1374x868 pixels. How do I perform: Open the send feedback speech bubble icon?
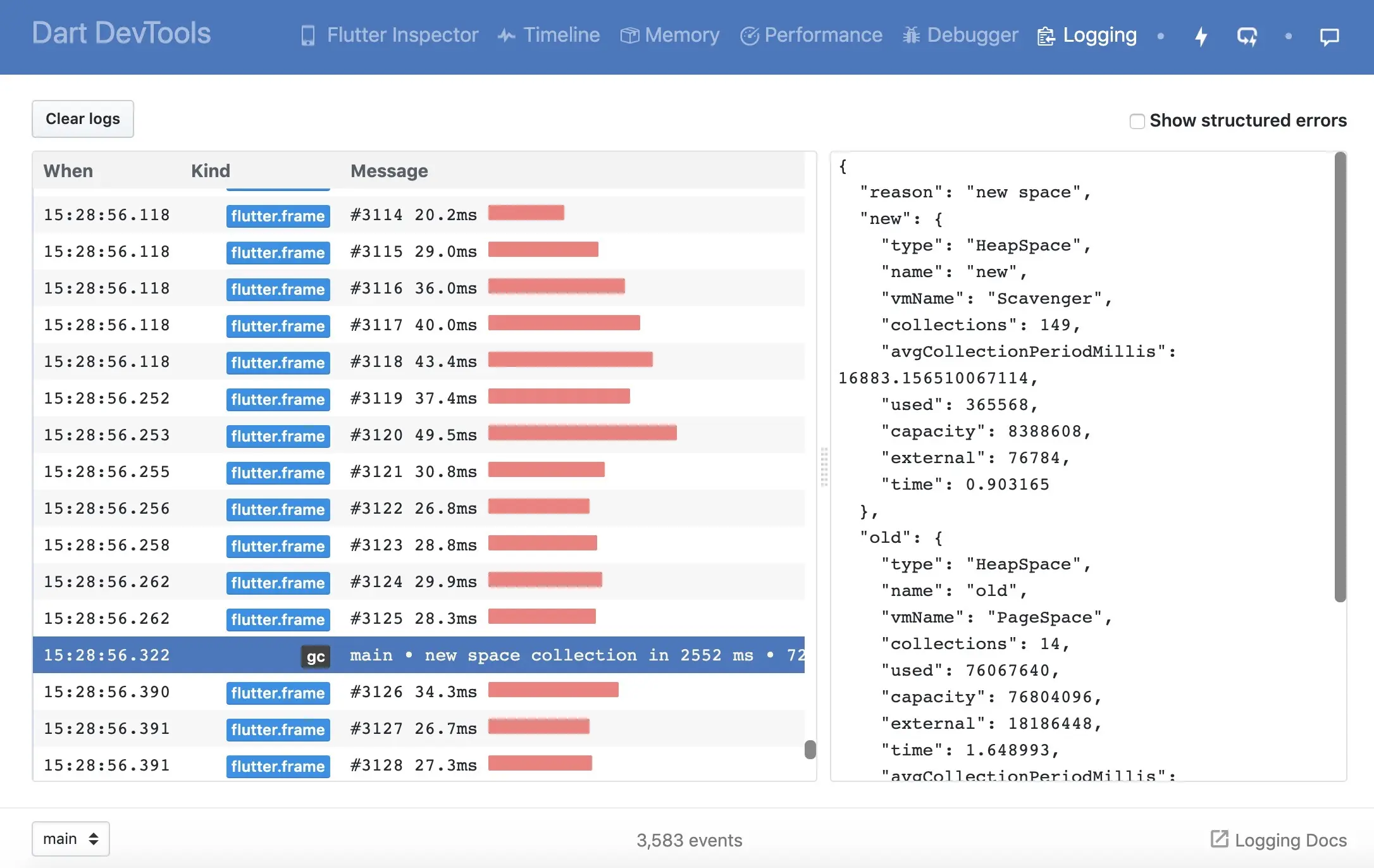coord(1329,36)
